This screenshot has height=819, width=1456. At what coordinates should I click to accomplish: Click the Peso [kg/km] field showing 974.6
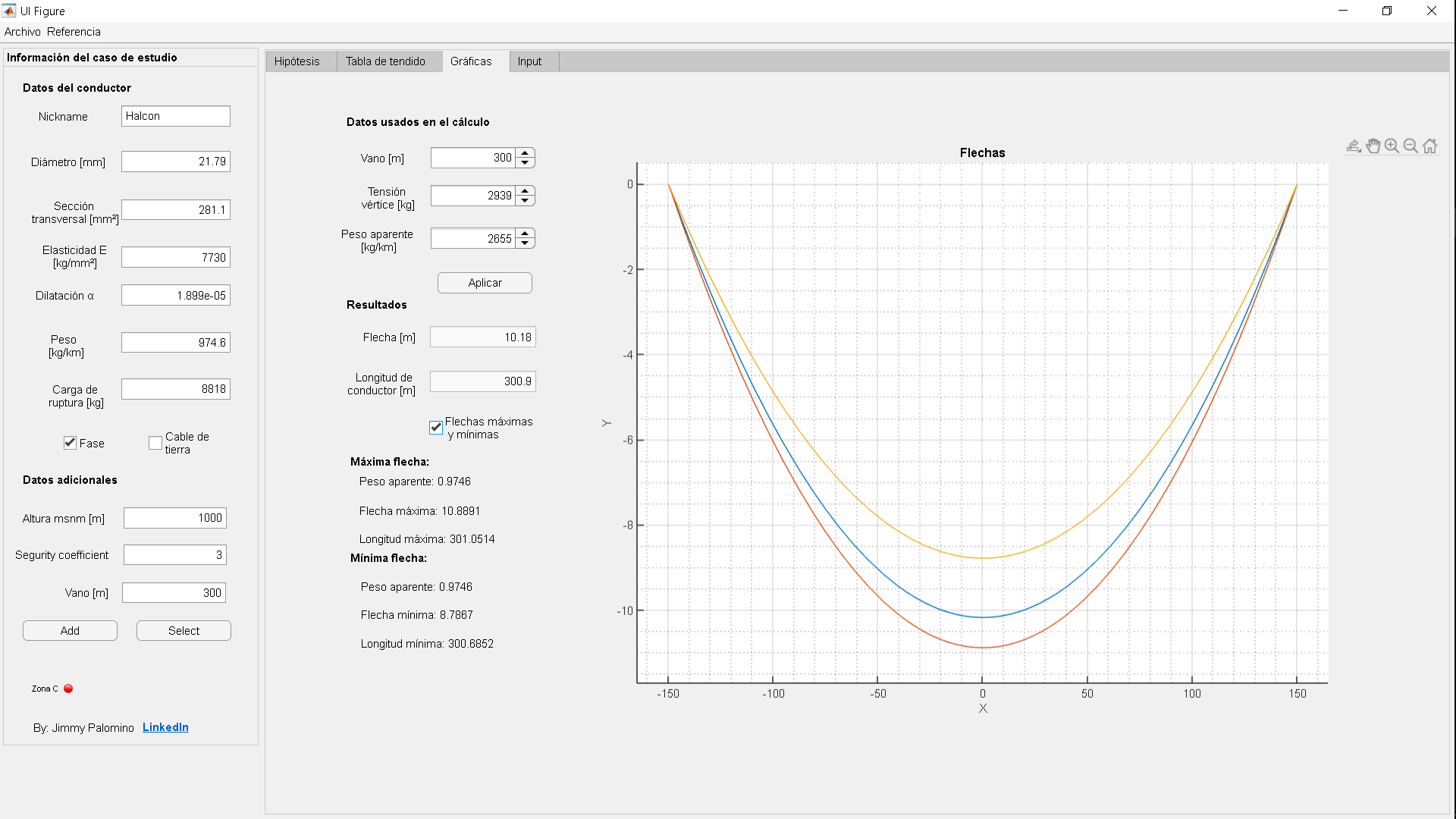[x=176, y=343]
